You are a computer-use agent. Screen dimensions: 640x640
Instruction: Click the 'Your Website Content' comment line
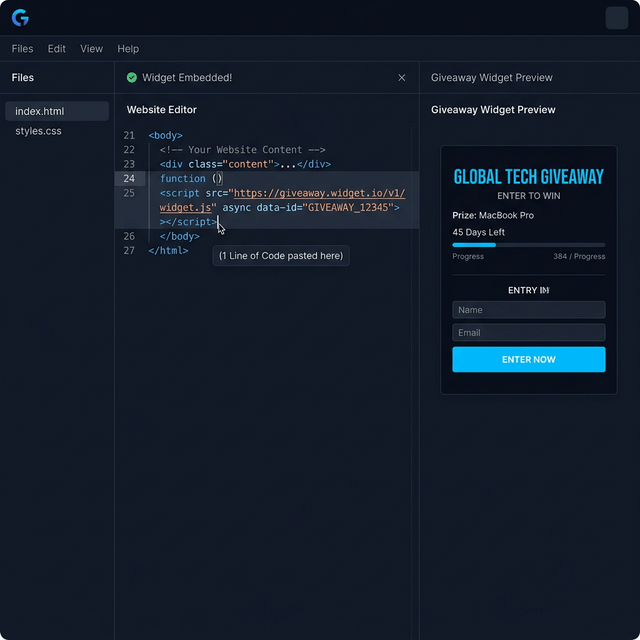[242, 149]
